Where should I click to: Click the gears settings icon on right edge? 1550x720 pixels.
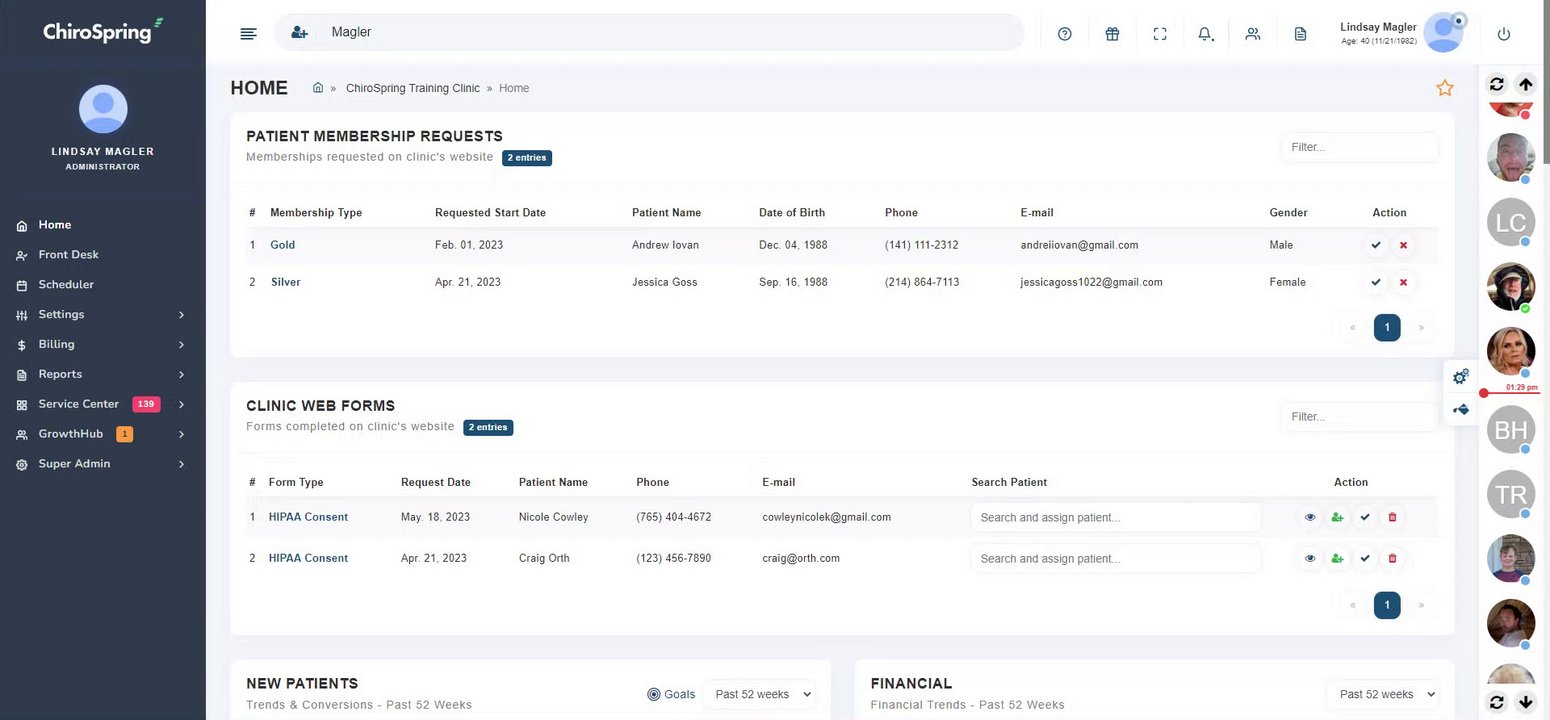coord(1461,377)
